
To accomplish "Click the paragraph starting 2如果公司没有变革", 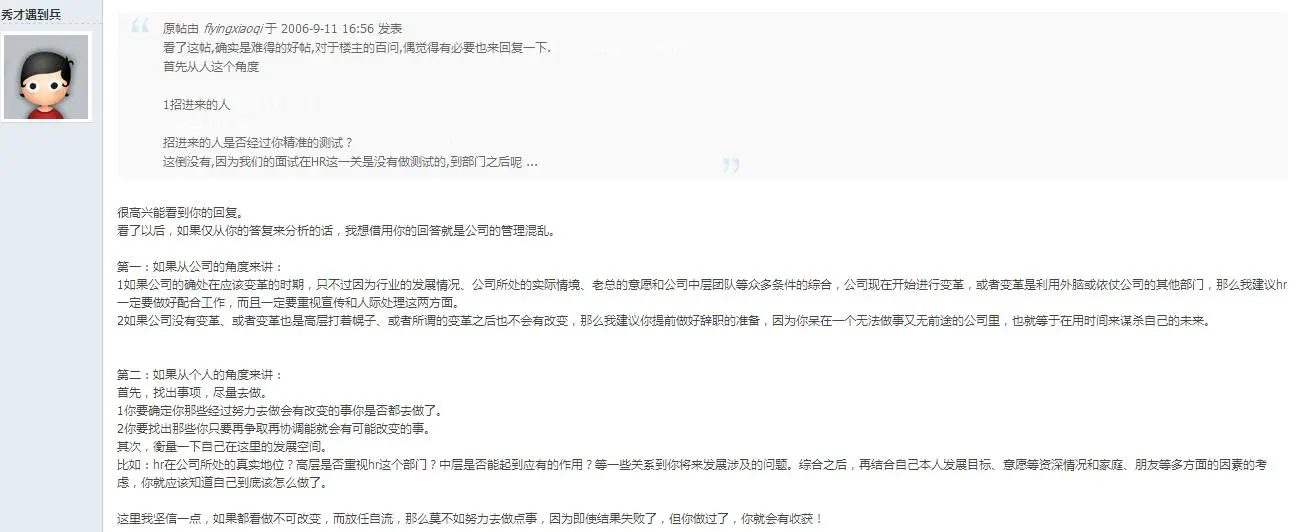I will point(664,321).
